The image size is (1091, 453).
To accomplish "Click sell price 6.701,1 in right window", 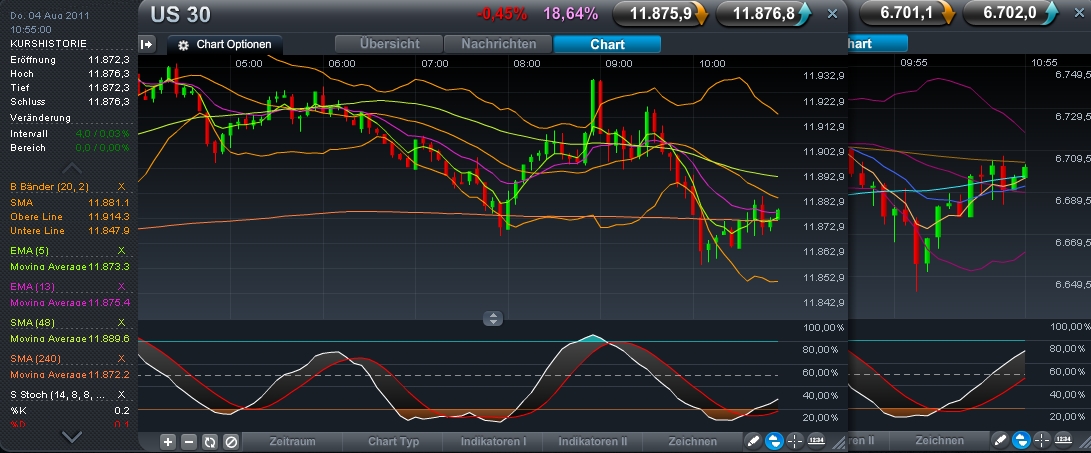I will coord(907,13).
